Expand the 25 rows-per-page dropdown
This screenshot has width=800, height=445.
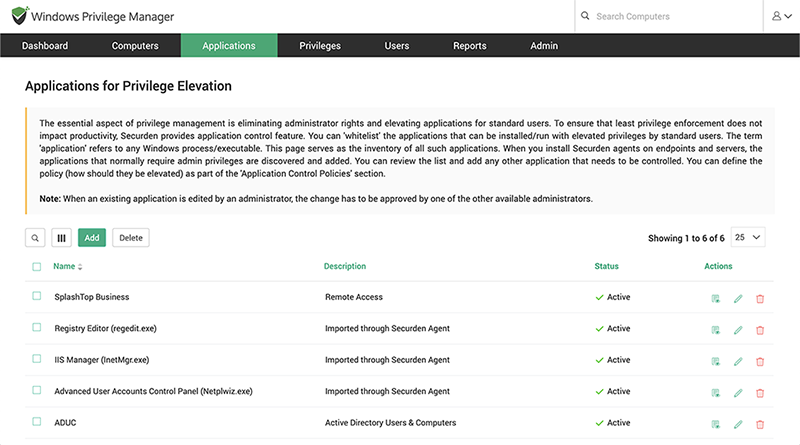tap(748, 238)
